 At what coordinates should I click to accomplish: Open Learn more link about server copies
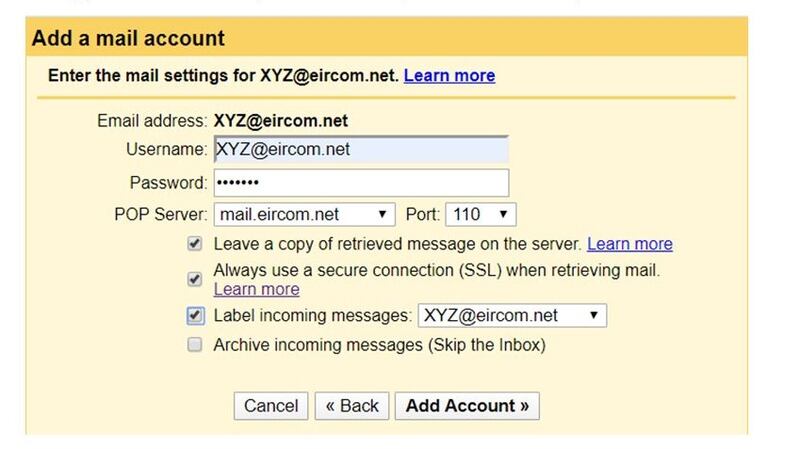click(629, 244)
